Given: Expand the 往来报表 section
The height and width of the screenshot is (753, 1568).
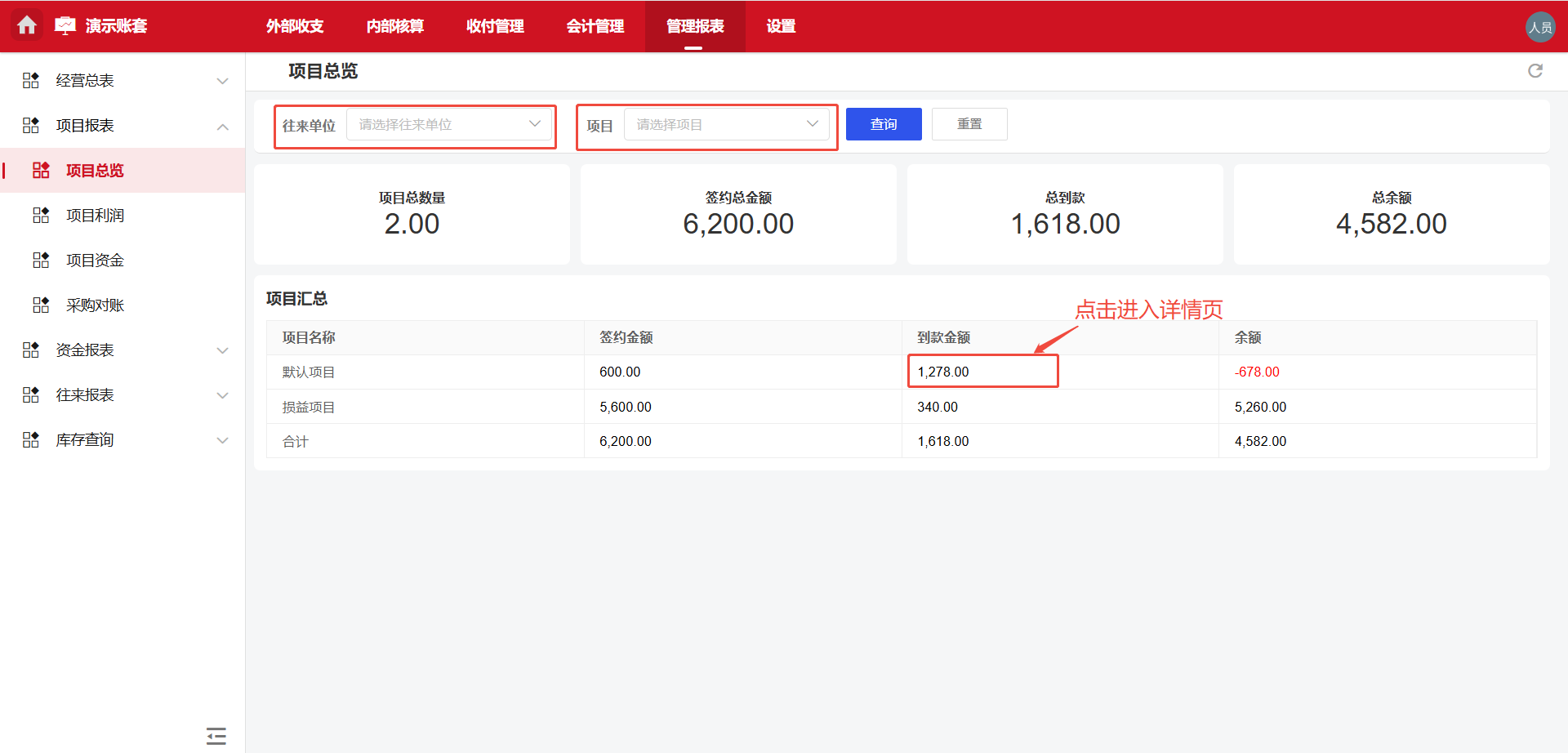Looking at the screenshot, I should click(222, 394).
